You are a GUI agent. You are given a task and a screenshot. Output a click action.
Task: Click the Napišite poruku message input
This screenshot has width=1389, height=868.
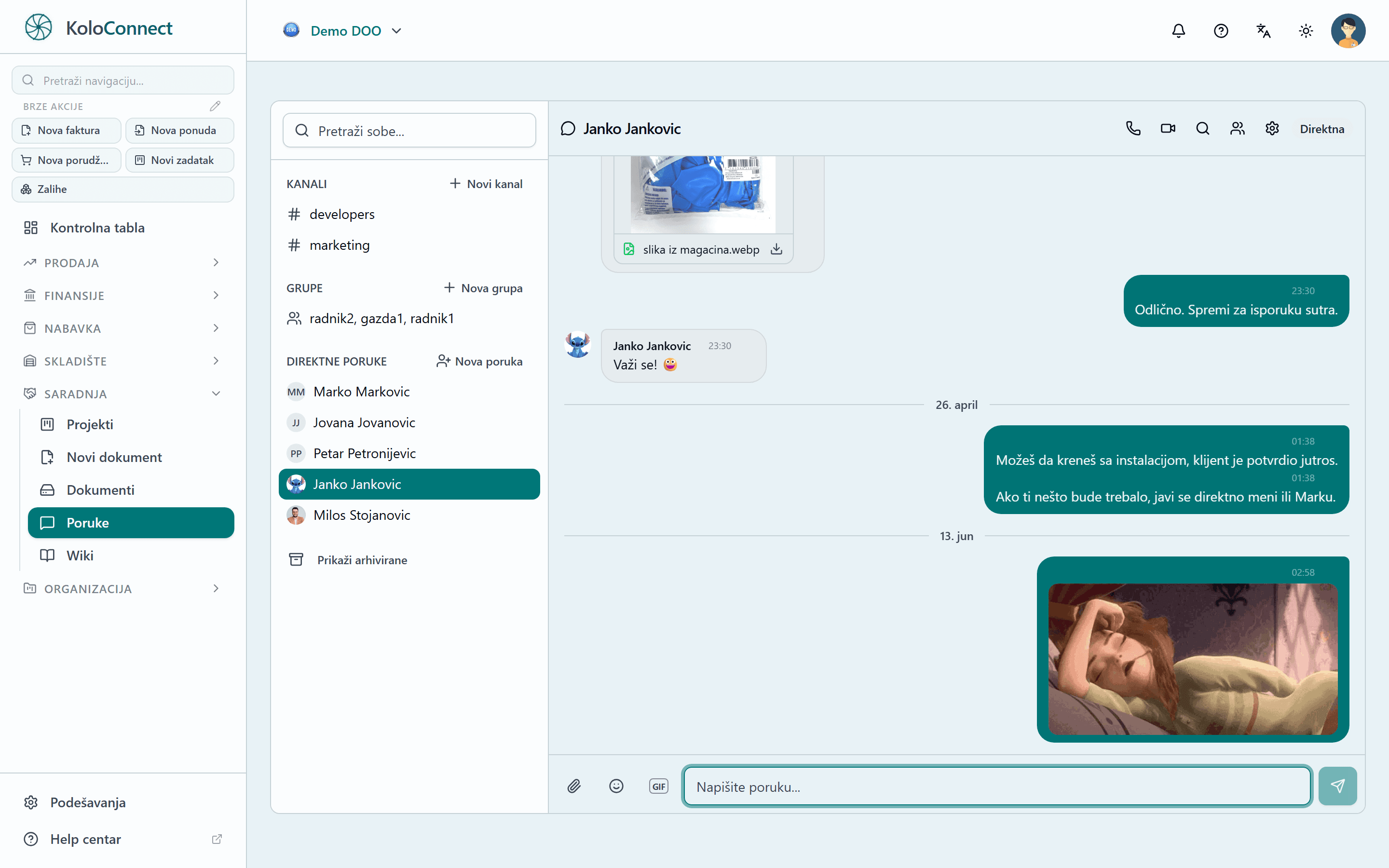tap(996, 787)
